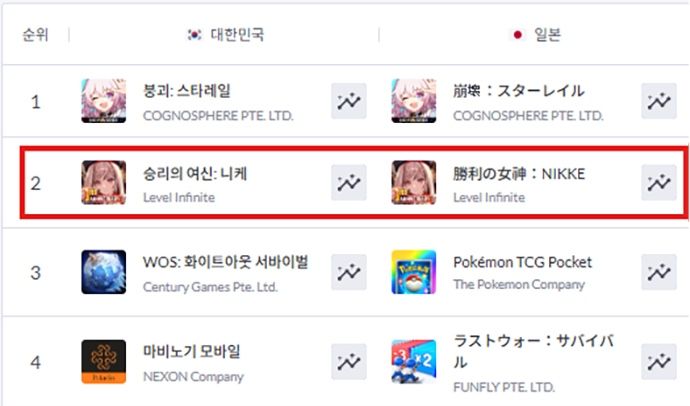The image size is (690, 406).
Task: Click the 勝利の女神:NIKKE title link
Action: click(519, 174)
